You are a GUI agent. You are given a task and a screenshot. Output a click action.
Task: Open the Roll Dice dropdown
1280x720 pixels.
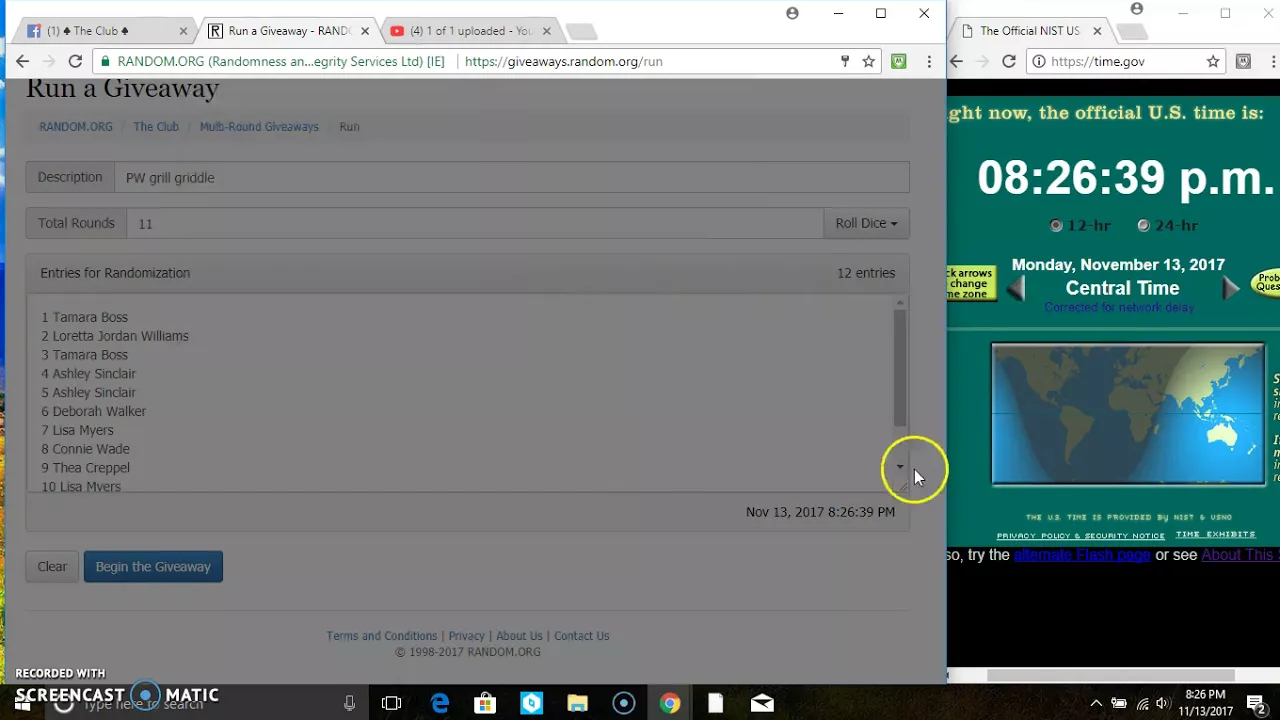[866, 223]
